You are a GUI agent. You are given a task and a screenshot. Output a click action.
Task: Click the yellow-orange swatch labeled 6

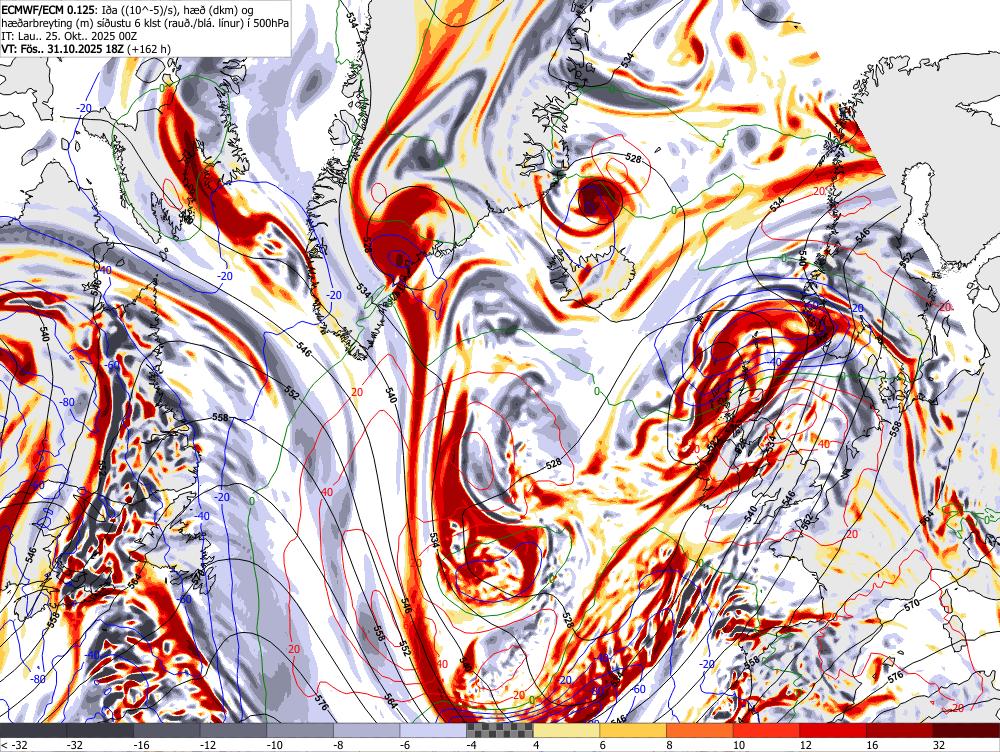[633, 730]
